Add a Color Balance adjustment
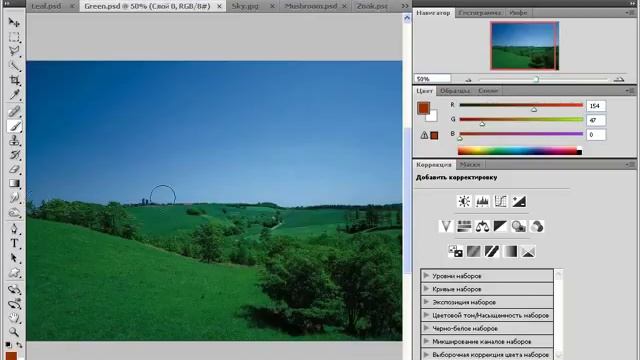Viewport: 640px width, 360px height. point(482,226)
